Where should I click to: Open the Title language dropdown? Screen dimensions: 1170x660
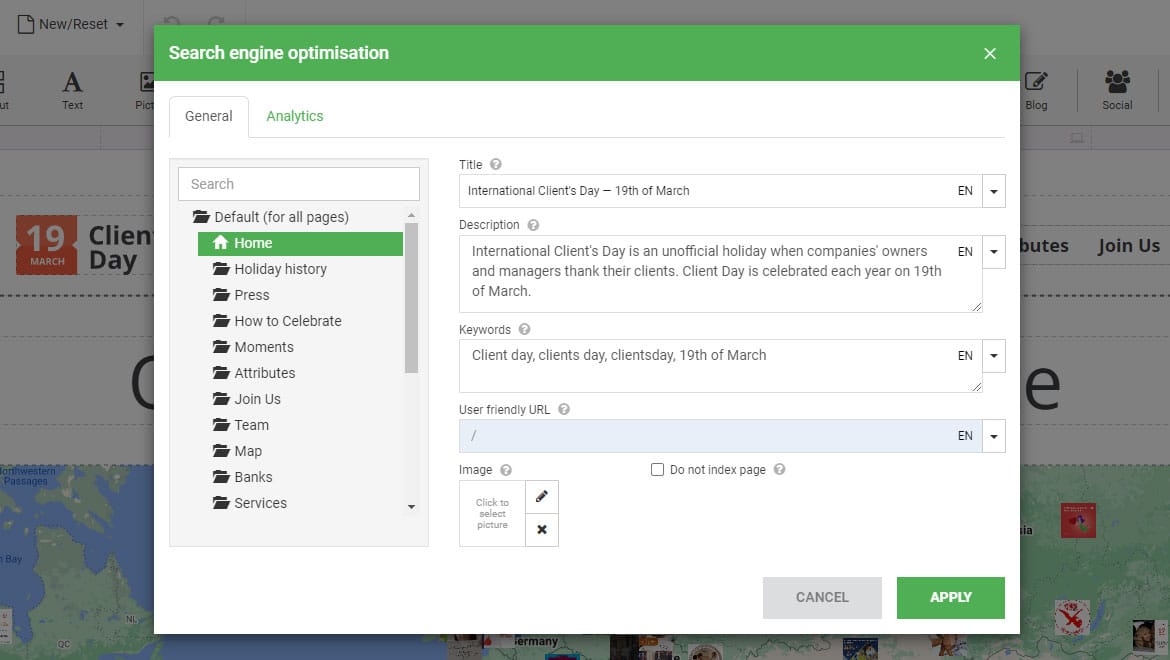[994, 191]
